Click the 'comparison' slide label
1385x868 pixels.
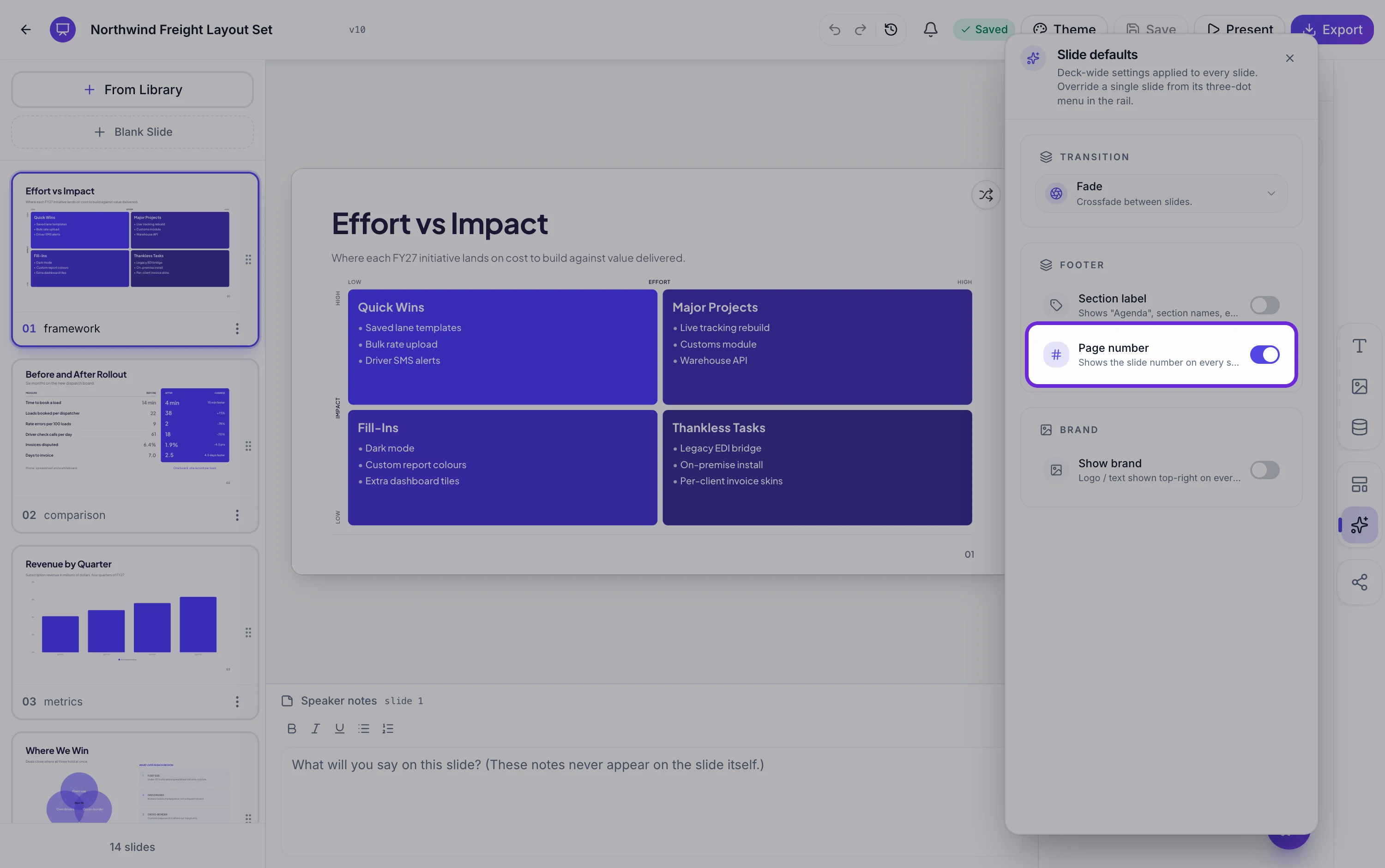[75, 515]
